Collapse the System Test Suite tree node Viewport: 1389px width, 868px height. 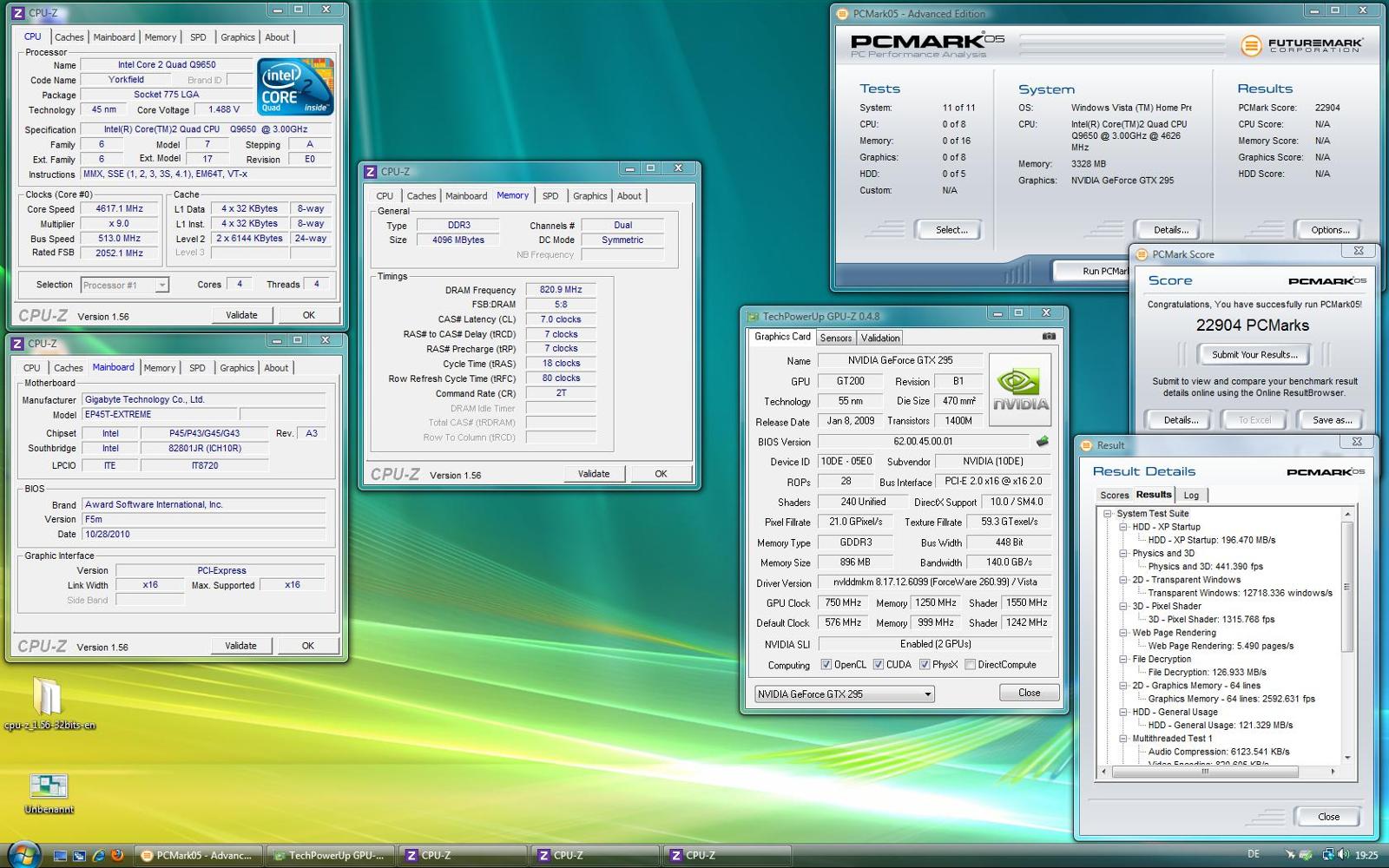pyautogui.click(x=1108, y=514)
